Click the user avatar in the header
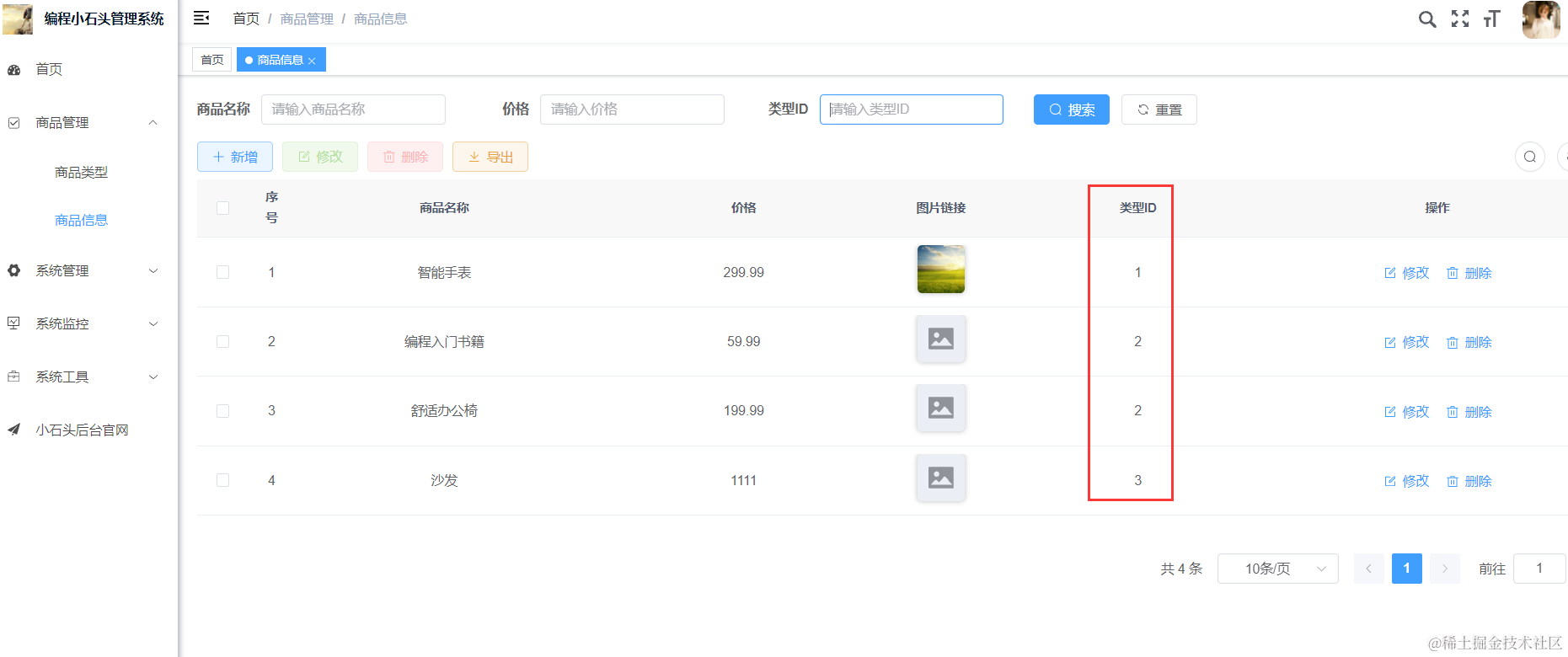Image resolution: width=1568 pixels, height=657 pixels. coord(1540,19)
